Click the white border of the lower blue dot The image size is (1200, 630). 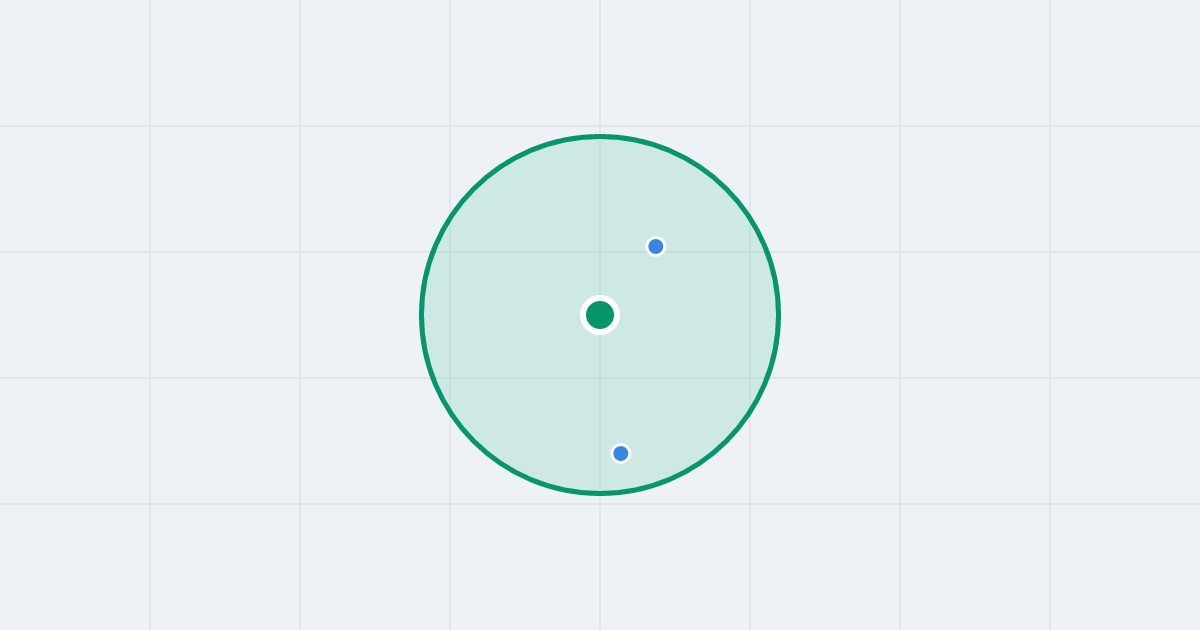(621, 444)
